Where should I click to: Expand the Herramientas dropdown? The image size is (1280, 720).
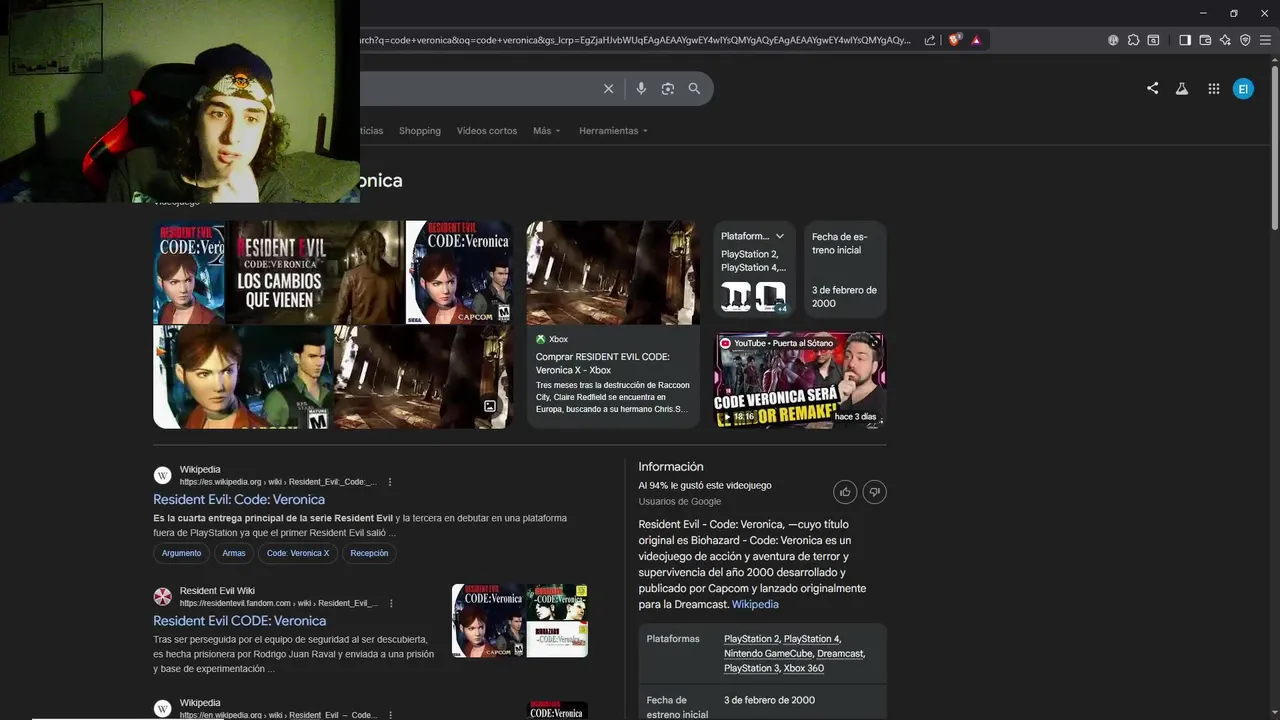pos(613,131)
